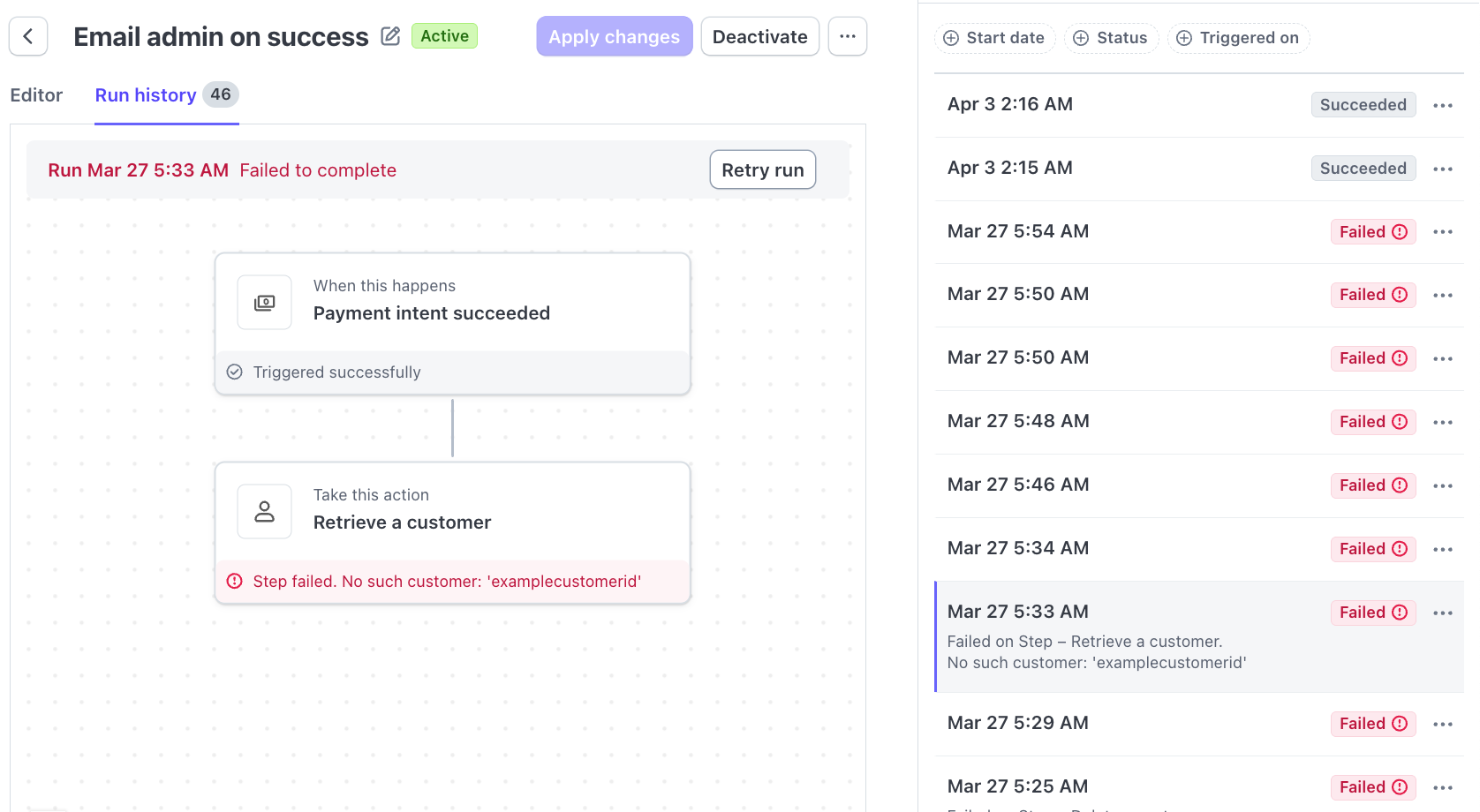This screenshot has width=1480, height=812.
Task: Switch to the Editor tab
Action: pyautogui.click(x=36, y=95)
